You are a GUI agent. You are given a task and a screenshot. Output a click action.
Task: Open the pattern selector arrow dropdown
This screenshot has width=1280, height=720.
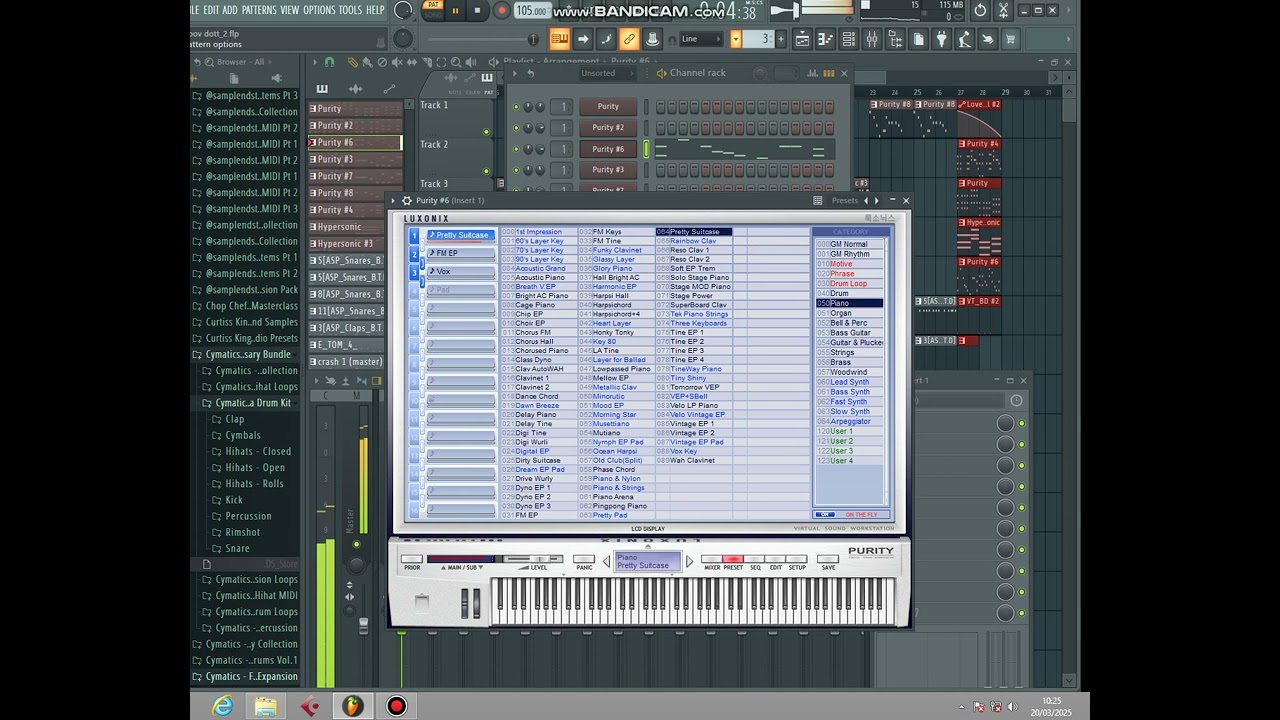(x=736, y=39)
